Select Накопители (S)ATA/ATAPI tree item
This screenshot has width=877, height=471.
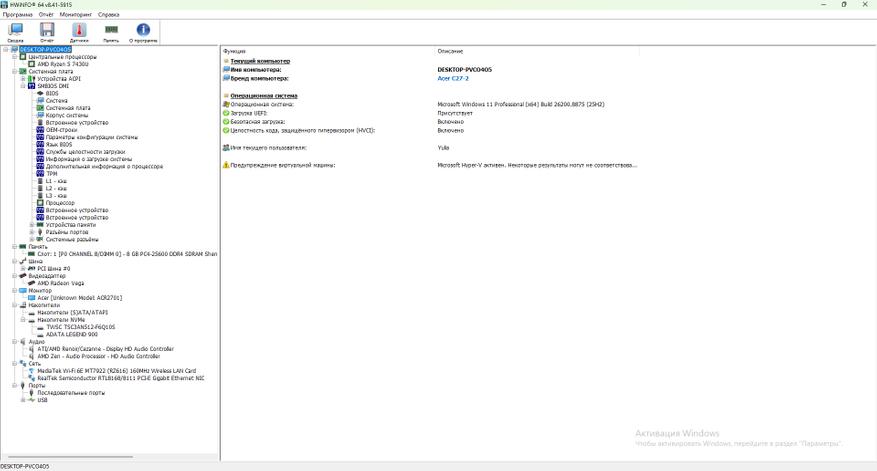[x=73, y=313]
